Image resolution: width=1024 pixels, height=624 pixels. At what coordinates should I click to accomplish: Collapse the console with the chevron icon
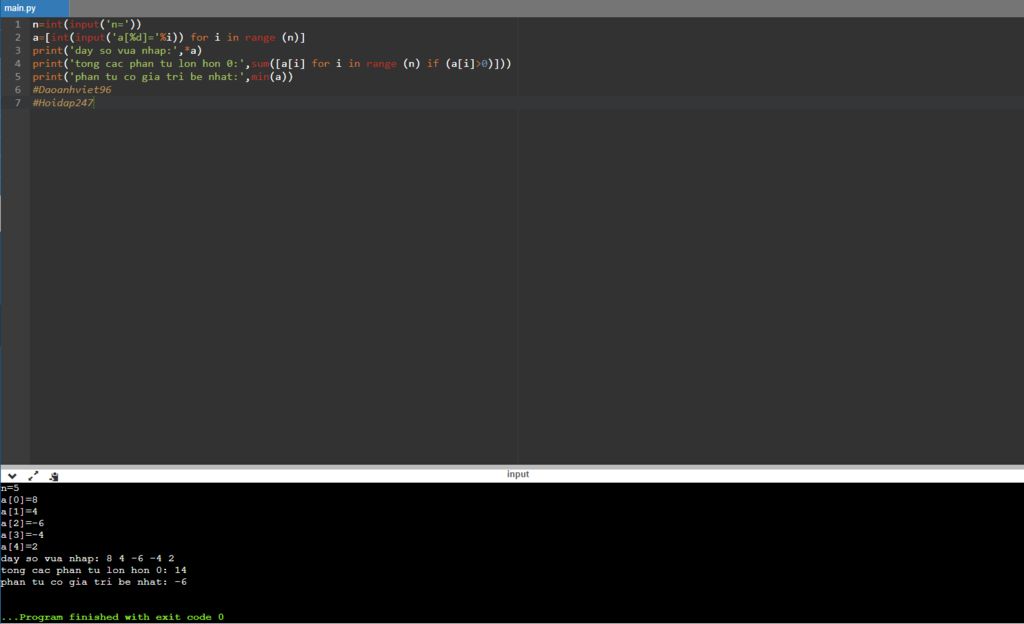pyautogui.click(x=12, y=476)
